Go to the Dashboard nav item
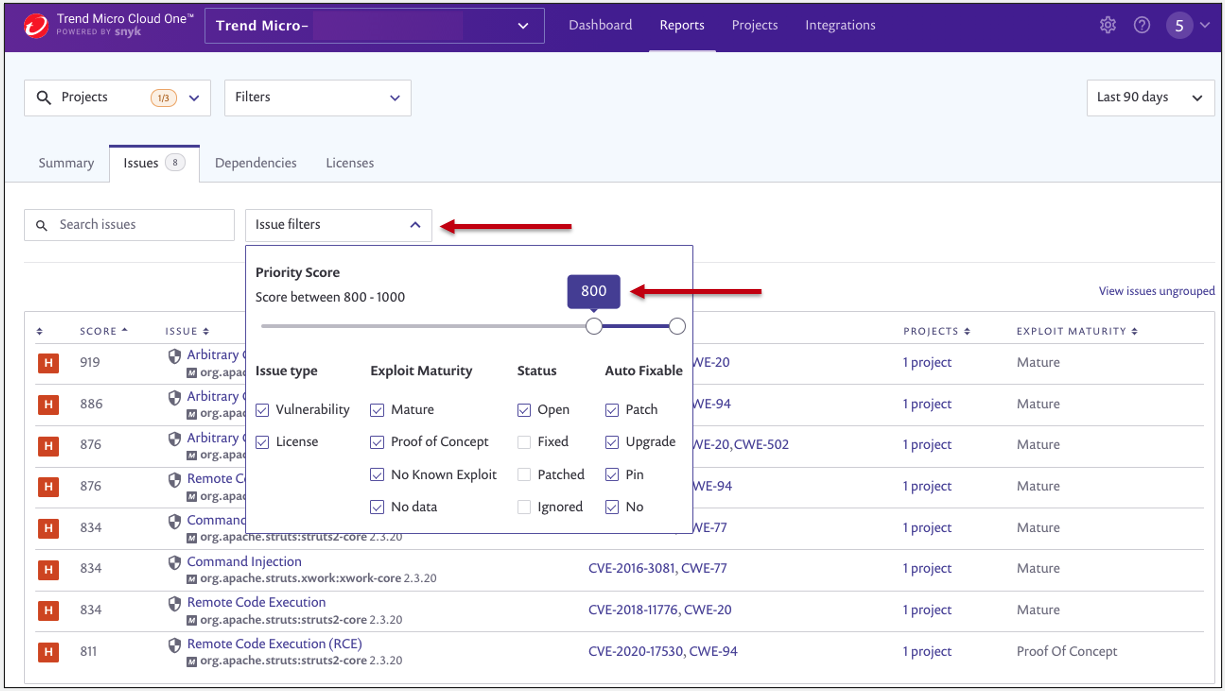The image size is (1225, 691). click(x=600, y=26)
